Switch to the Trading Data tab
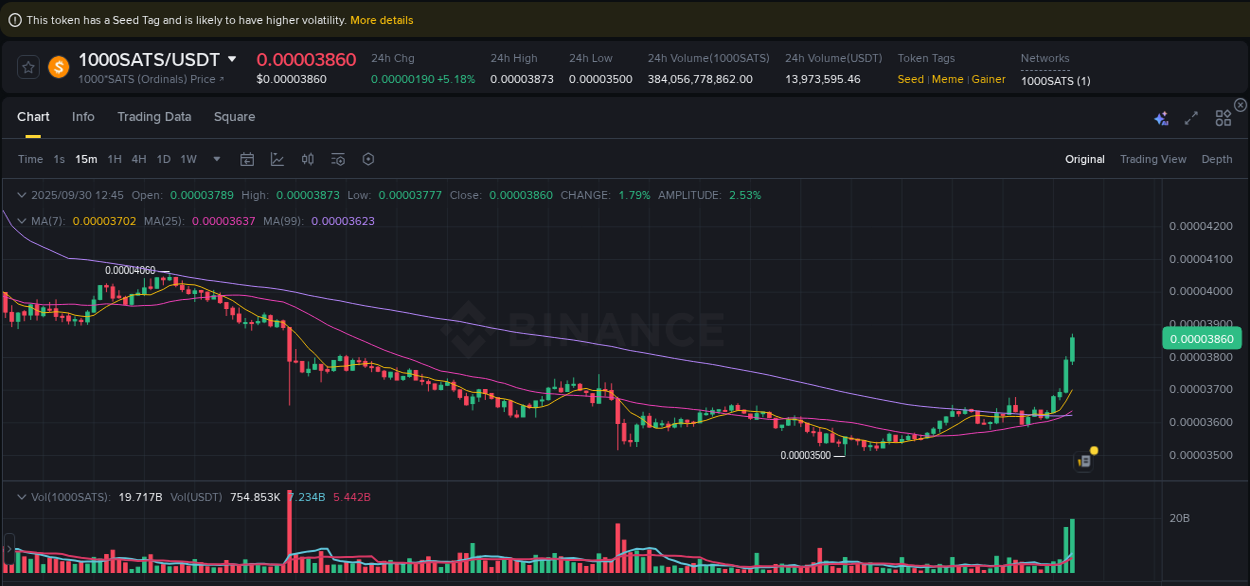 [x=154, y=117]
